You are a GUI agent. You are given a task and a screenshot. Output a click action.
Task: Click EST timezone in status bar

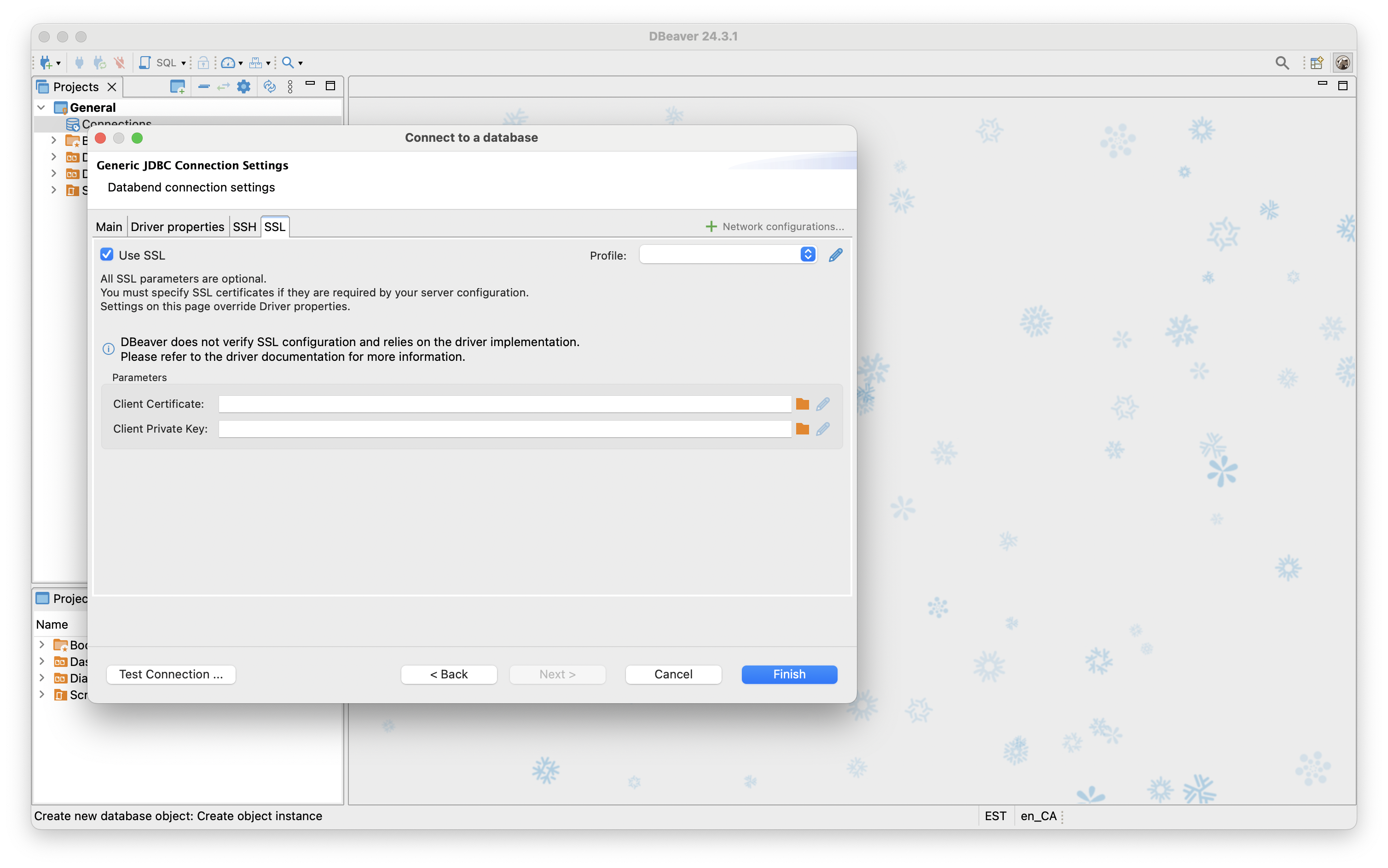(995, 816)
